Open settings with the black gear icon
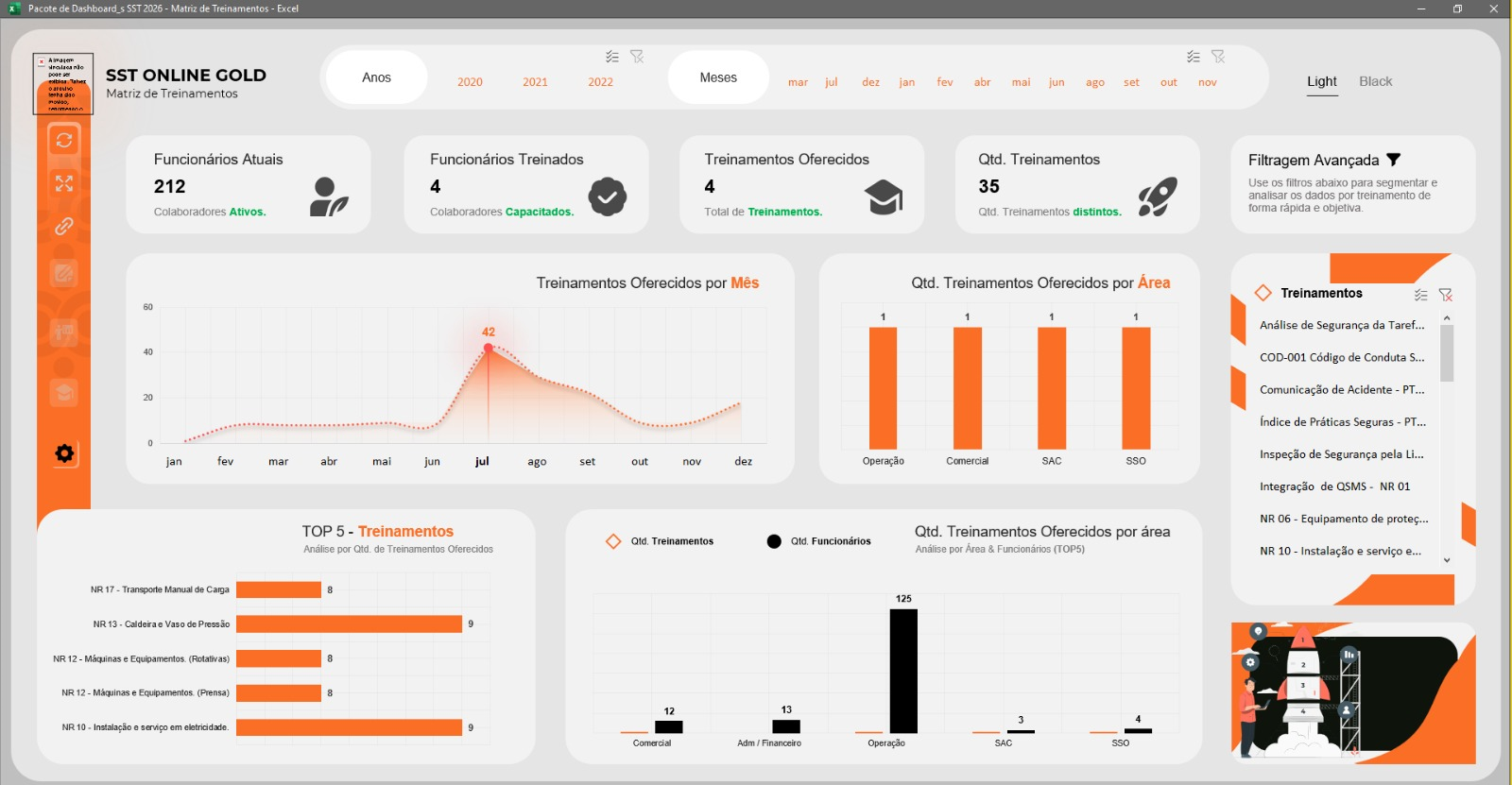 pyautogui.click(x=64, y=453)
